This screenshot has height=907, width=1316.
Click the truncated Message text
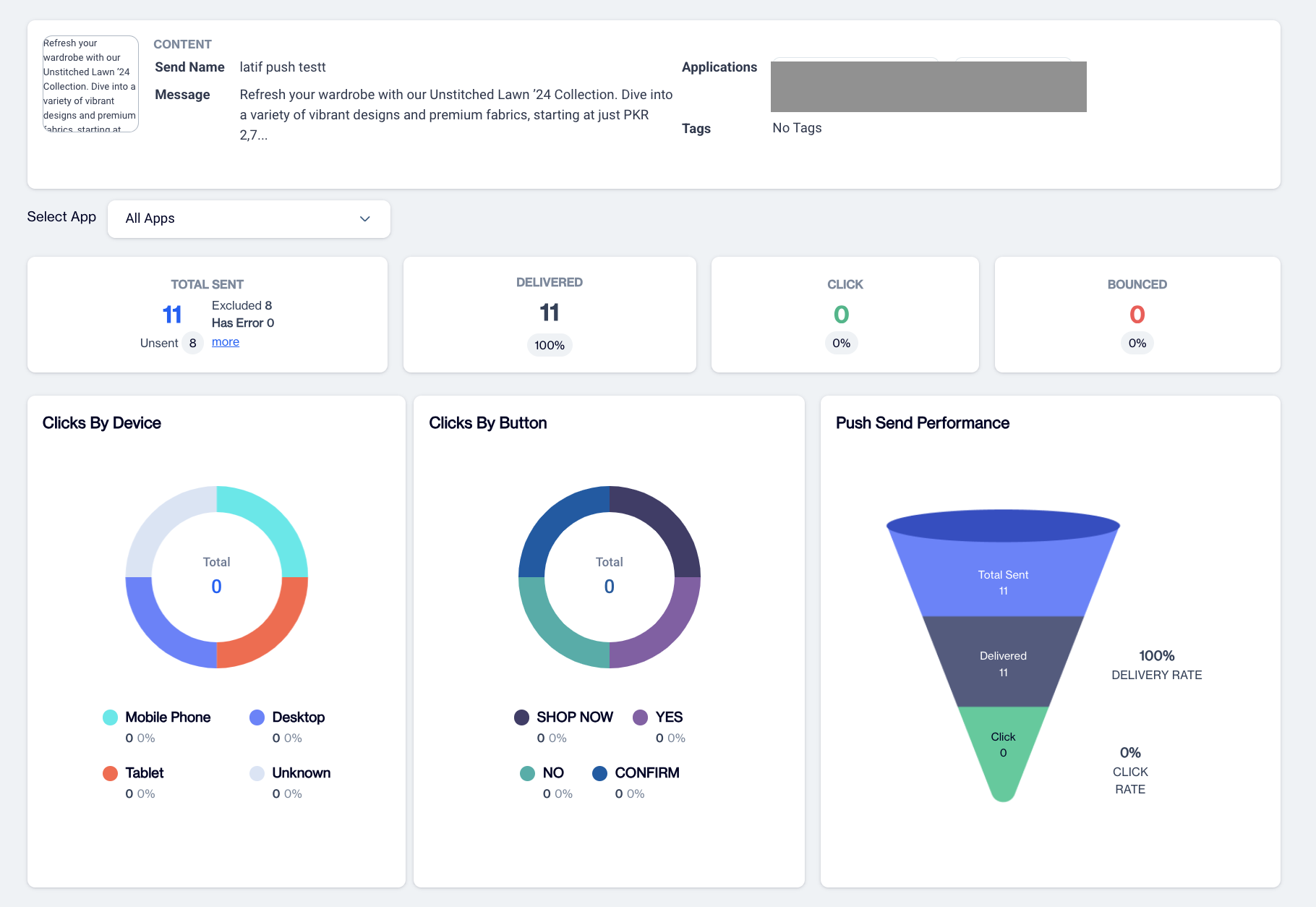pyautogui.click(x=456, y=115)
